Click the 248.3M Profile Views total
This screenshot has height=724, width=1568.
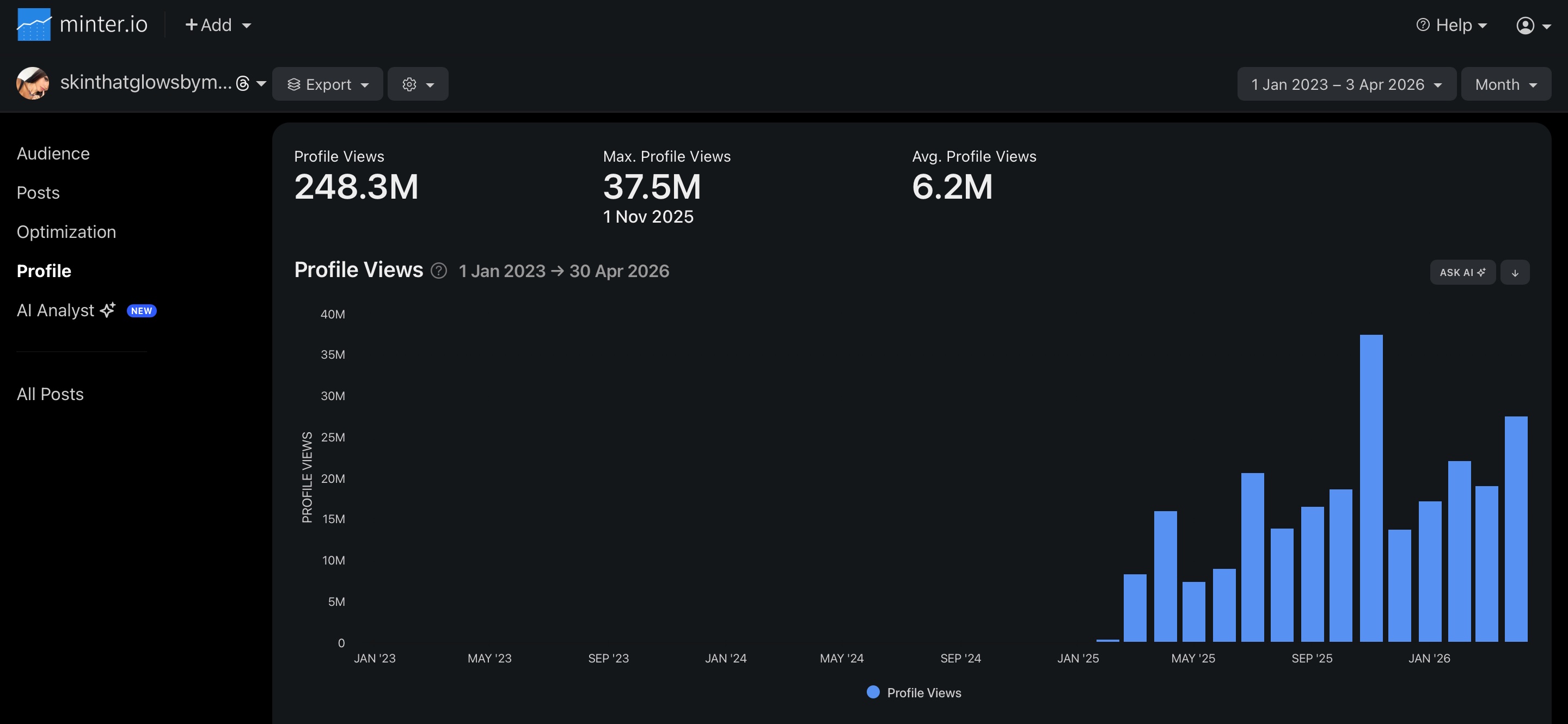pyautogui.click(x=356, y=186)
